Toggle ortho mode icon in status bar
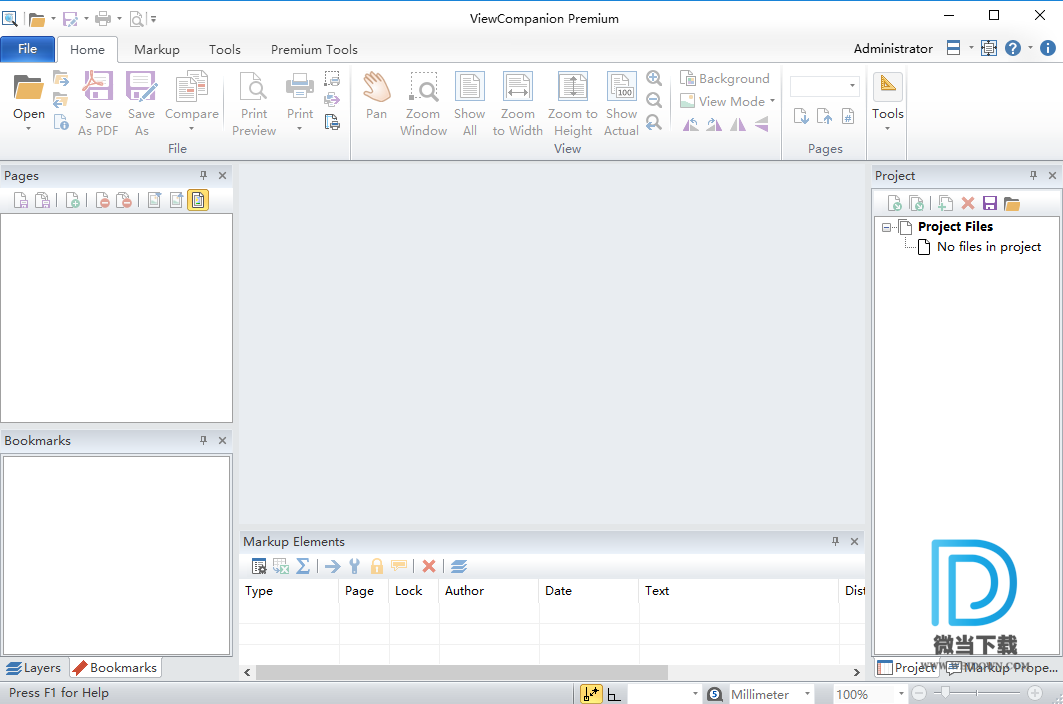 (x=614, y=695)
